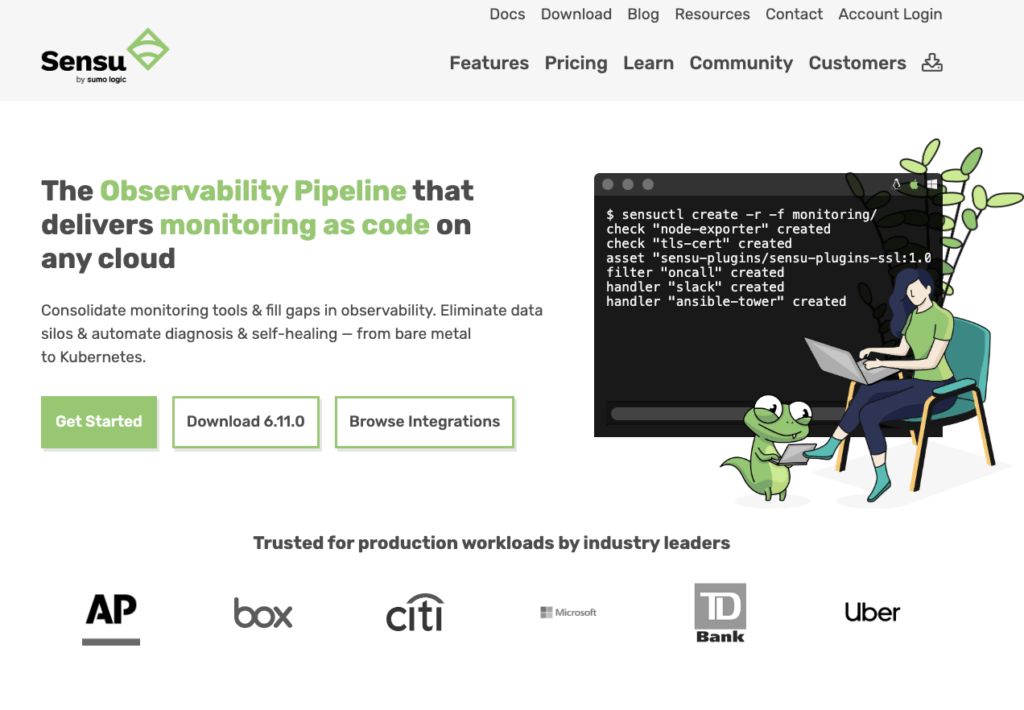Select the Apple icon in terminal header
Viewport: 1024px width, 710px height.
[914, 184]
